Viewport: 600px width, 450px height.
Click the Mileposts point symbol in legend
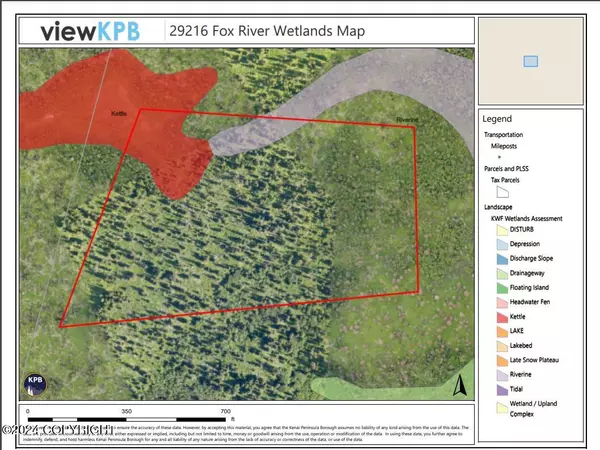pyautogui.click(x=500, y=157)
